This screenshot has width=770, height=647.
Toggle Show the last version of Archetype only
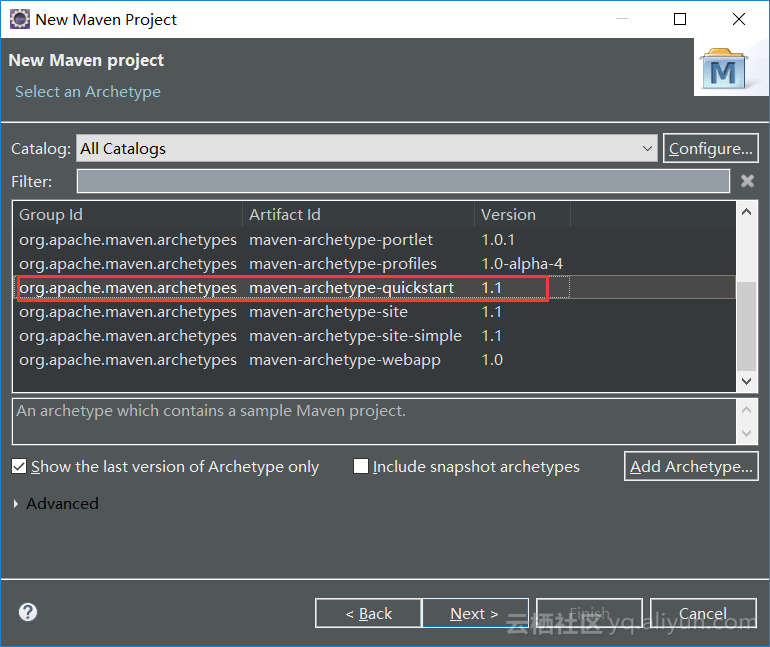[x=19, y=466]
